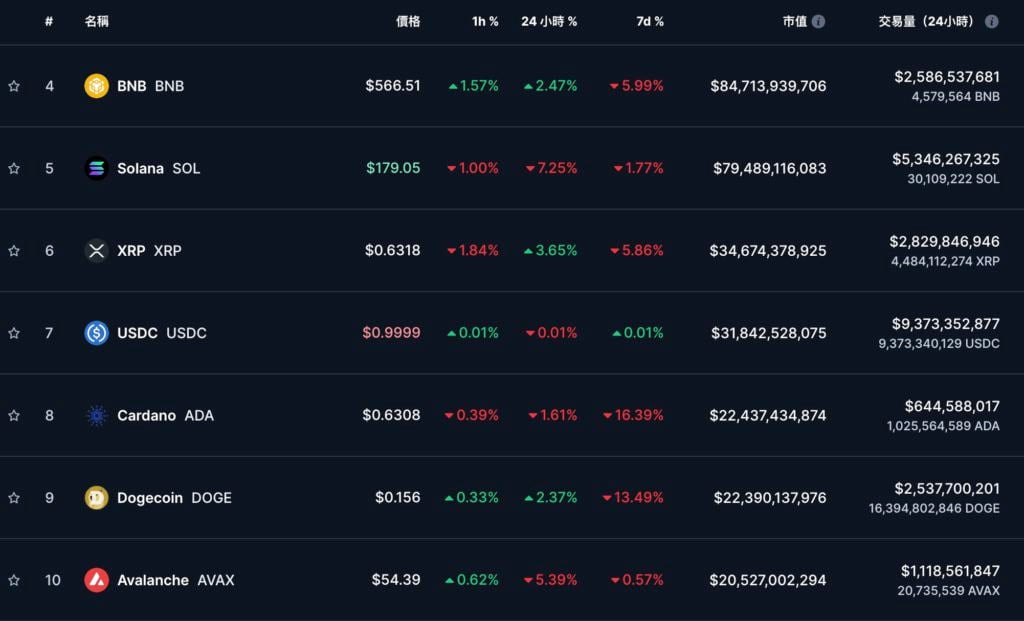Open the Avalanche AVAX coin page
Viewport: 1024px width, 621px height.
point(175,580)
